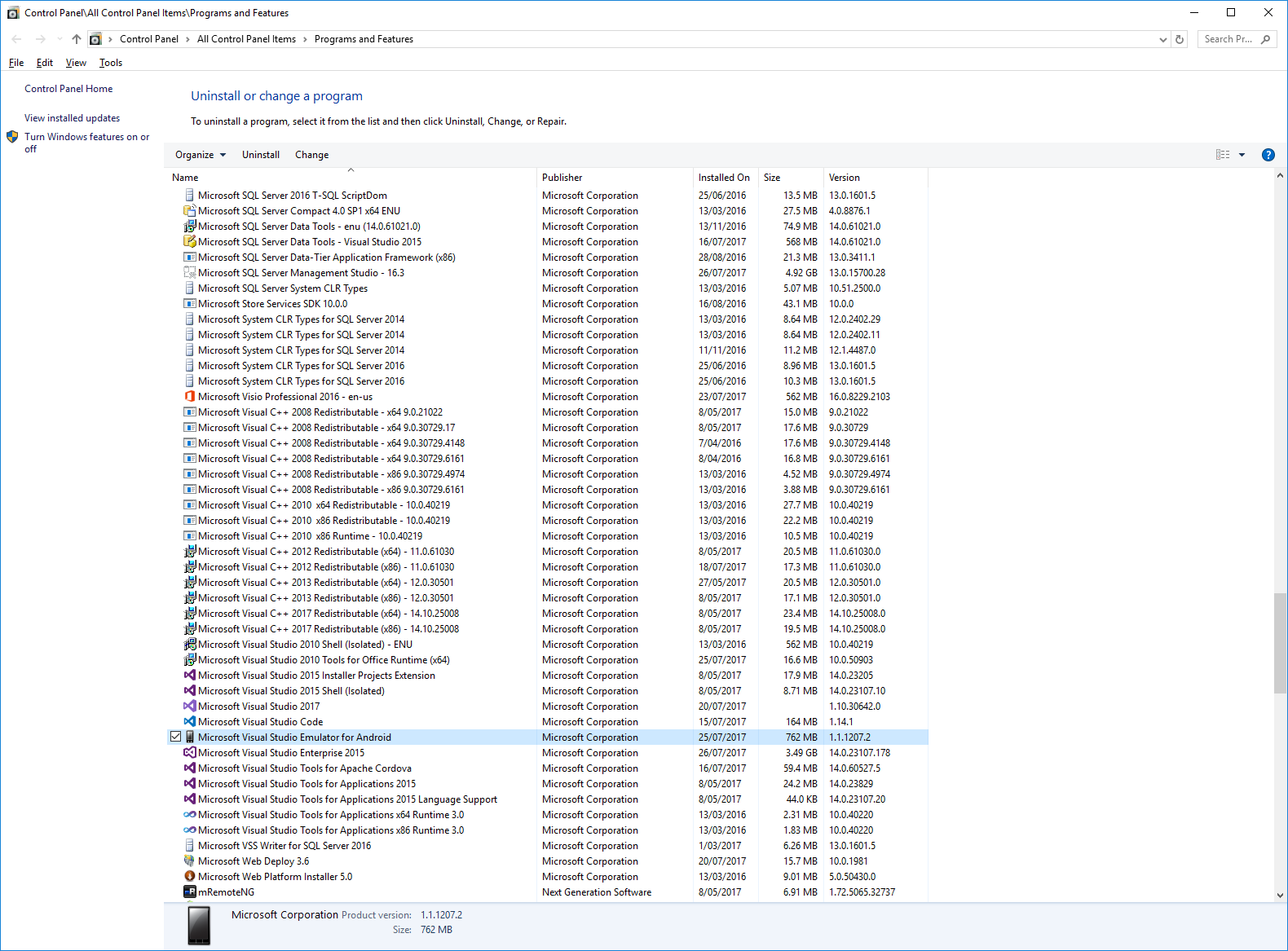1288x951 pixels.
Task: Click the Tools for Applications x64 Runtime icon
Action: pyautogui.click(x=189, y=815)
